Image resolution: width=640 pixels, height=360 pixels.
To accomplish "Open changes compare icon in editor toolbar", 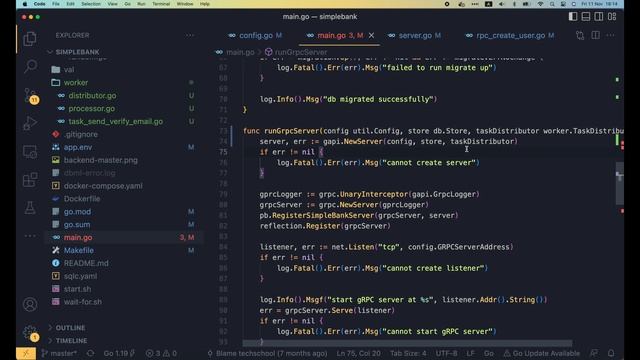I will [580, 36].
